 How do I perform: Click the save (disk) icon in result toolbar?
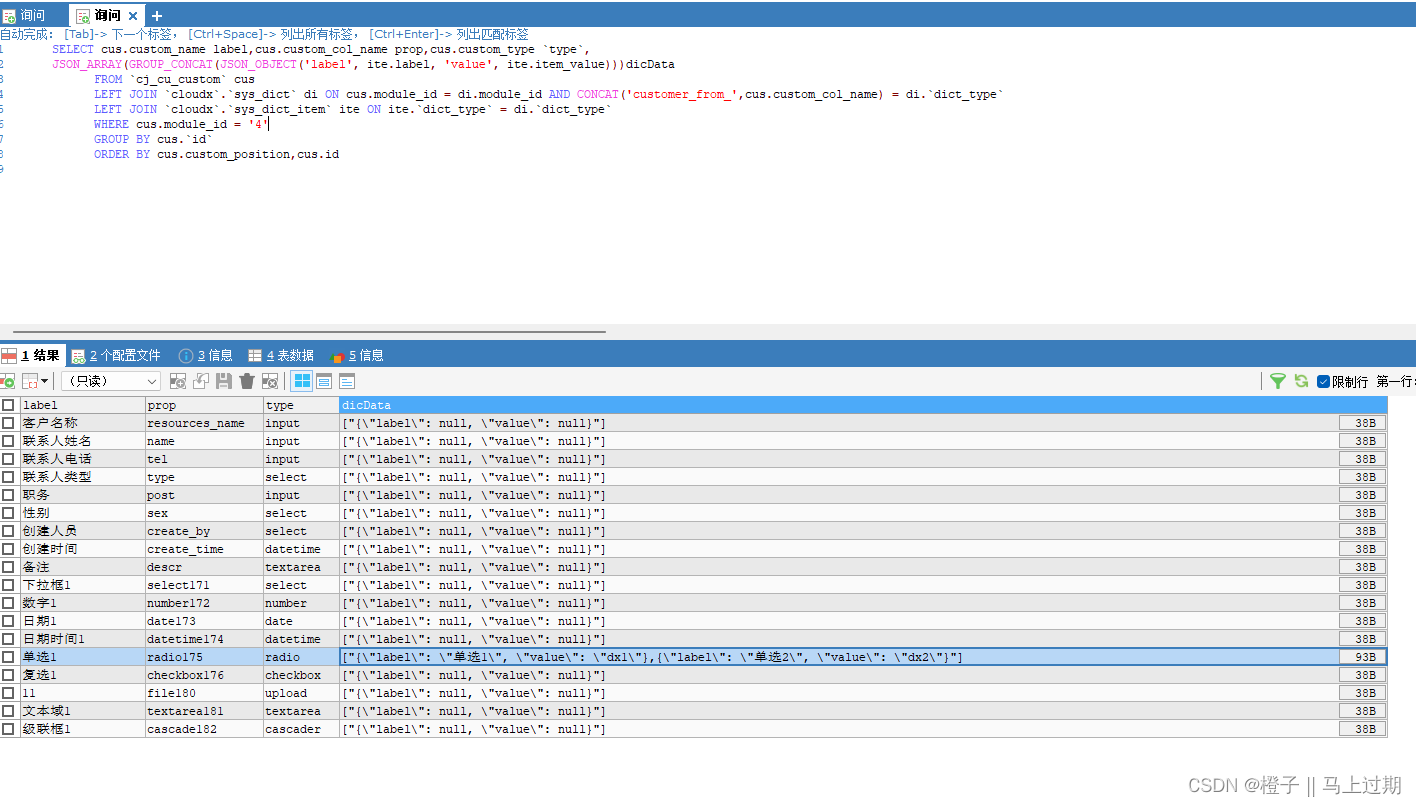pyautogui.click(x=224, y=381)
